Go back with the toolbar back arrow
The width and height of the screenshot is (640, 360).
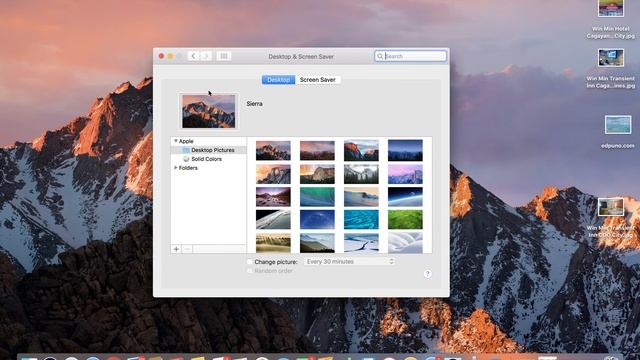[x=193, y=56]
